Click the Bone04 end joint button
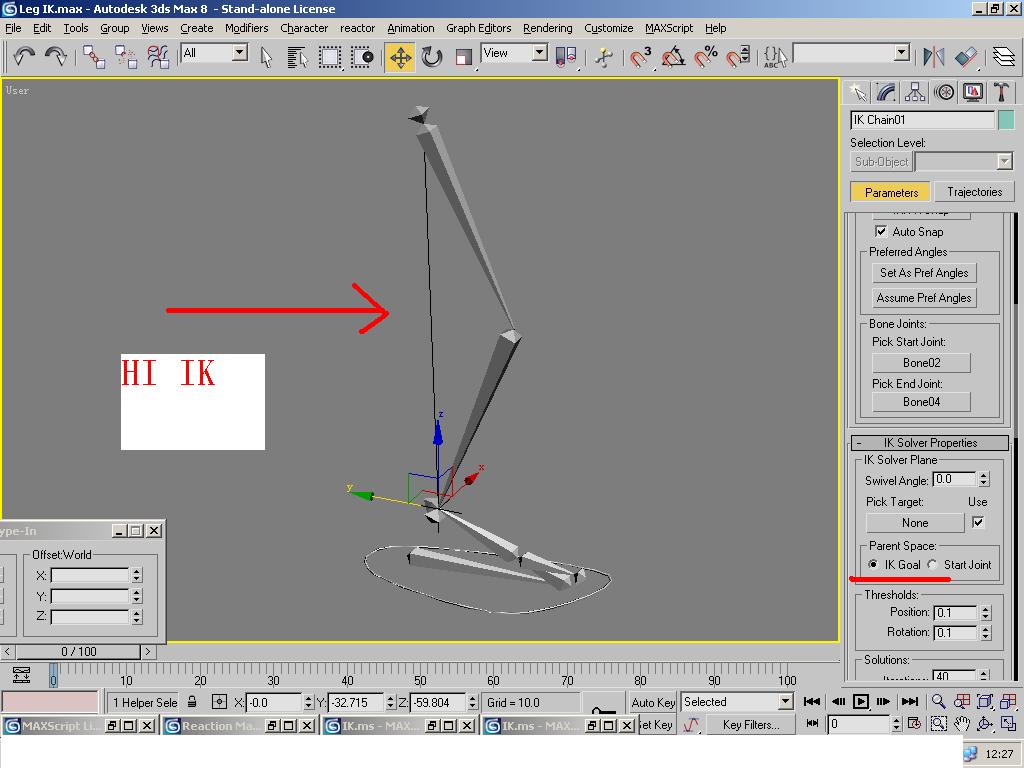 click(x=921, y=402)
